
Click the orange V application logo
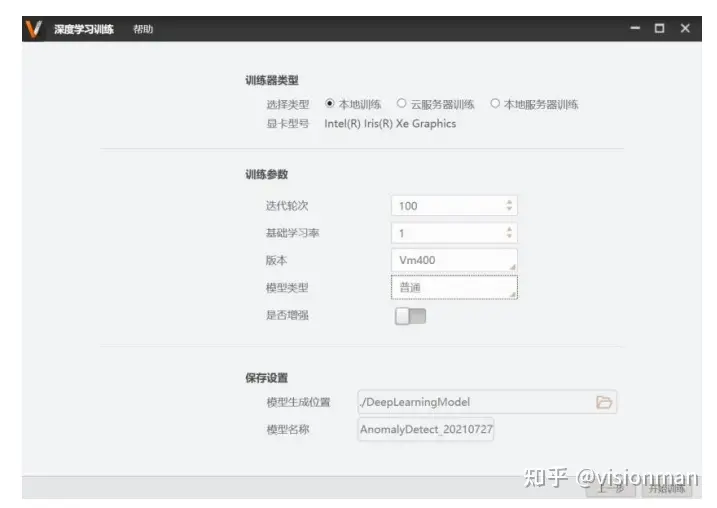[x=33, y=29]
